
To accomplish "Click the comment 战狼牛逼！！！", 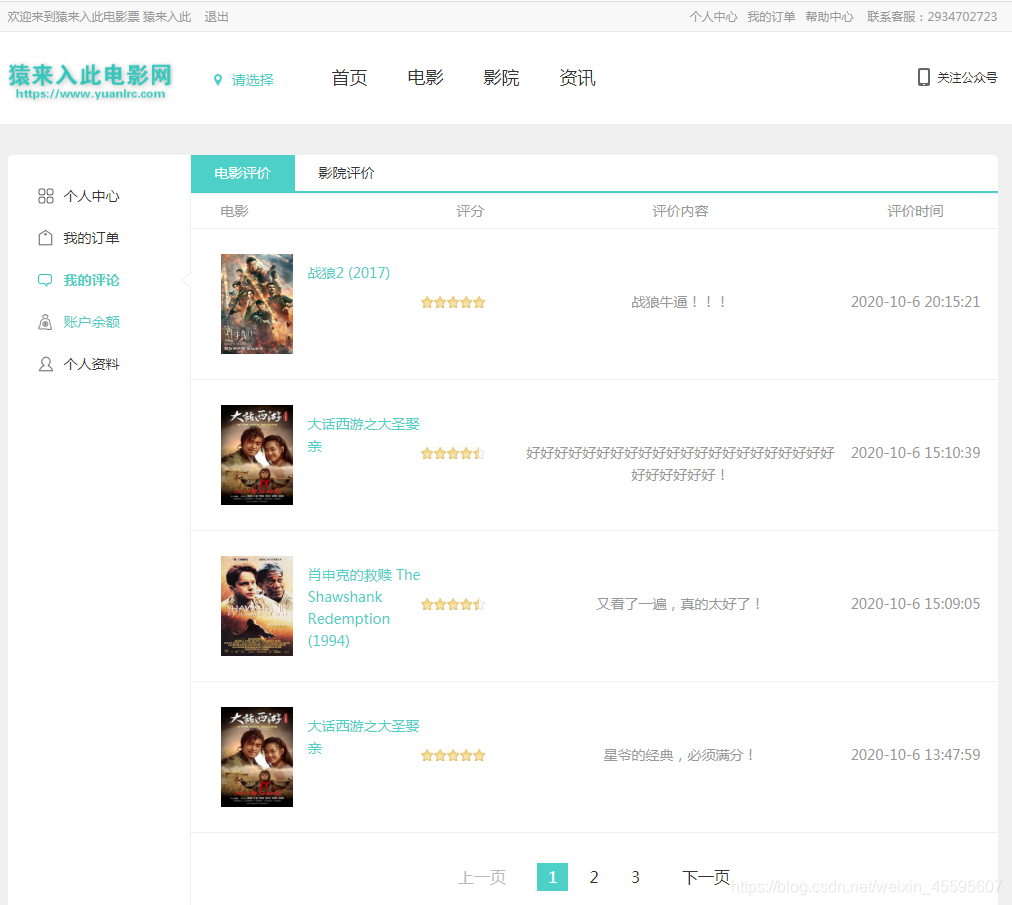I will coord(680,302).
